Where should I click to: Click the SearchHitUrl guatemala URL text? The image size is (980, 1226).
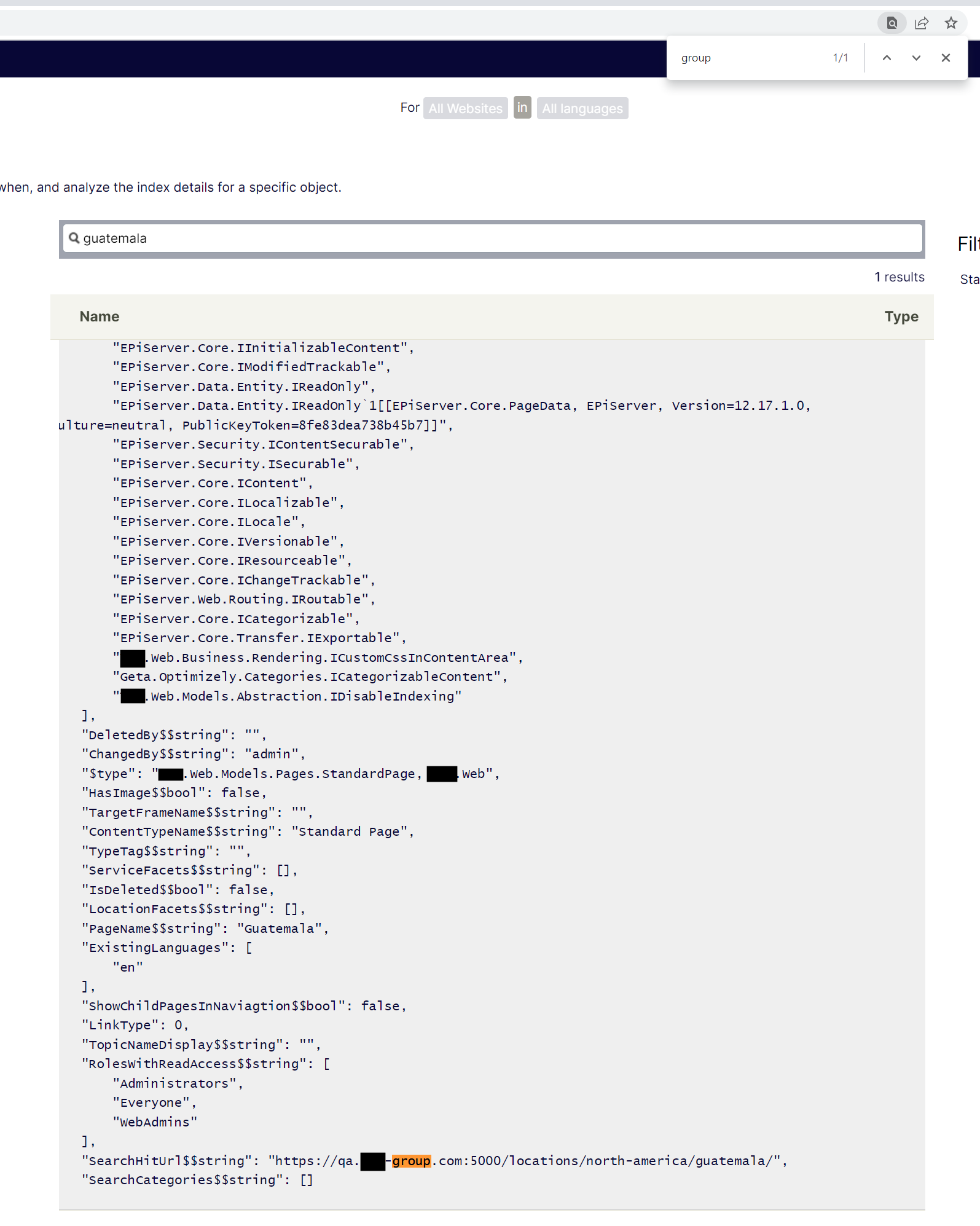(x=608, y=1161)
